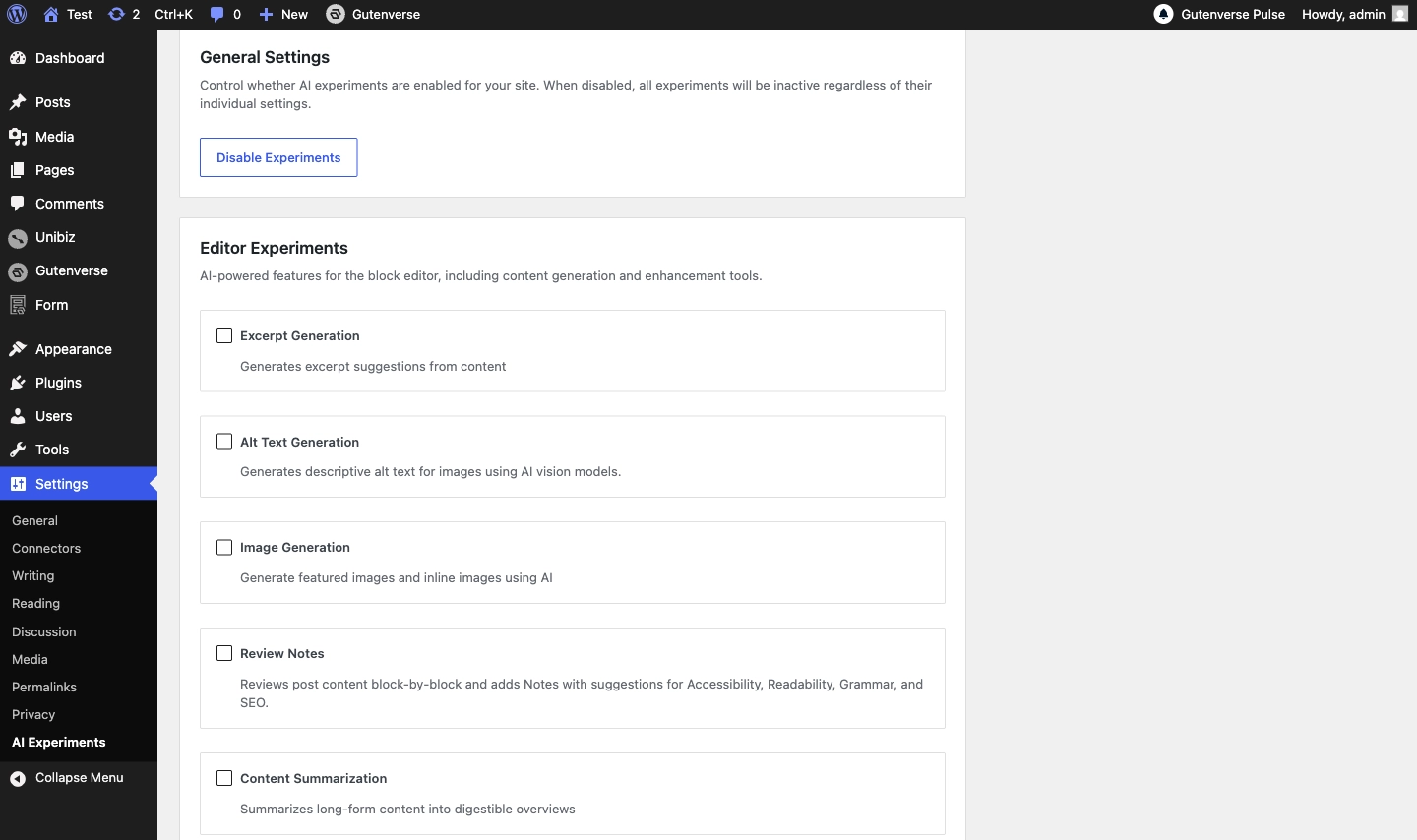Screen dimensions: 1417x840
Task: Open Appearance menu in sidebar
Action: tap(73, 349)
